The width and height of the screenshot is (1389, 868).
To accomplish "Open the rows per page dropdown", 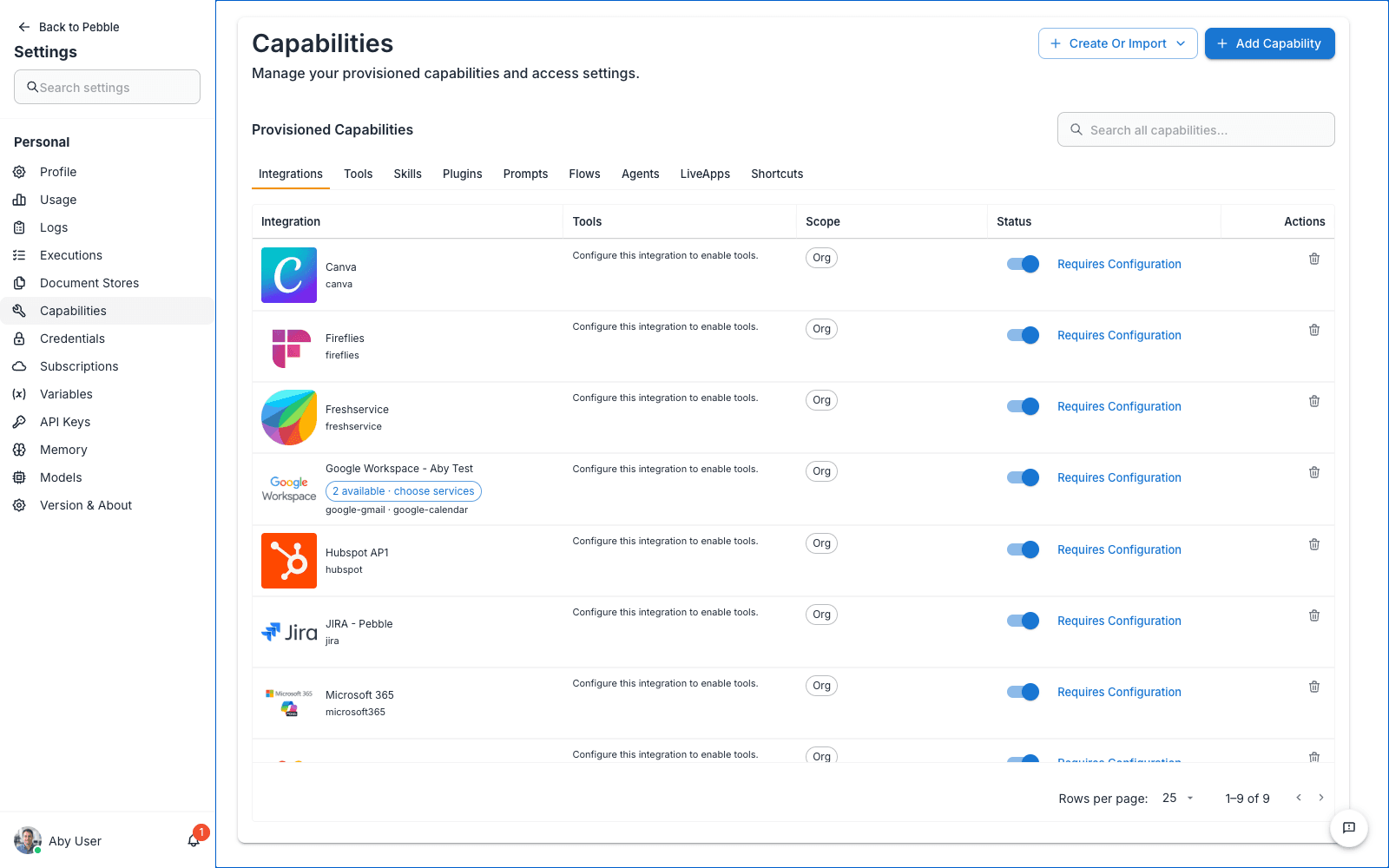I will (x=1178, y=798).
